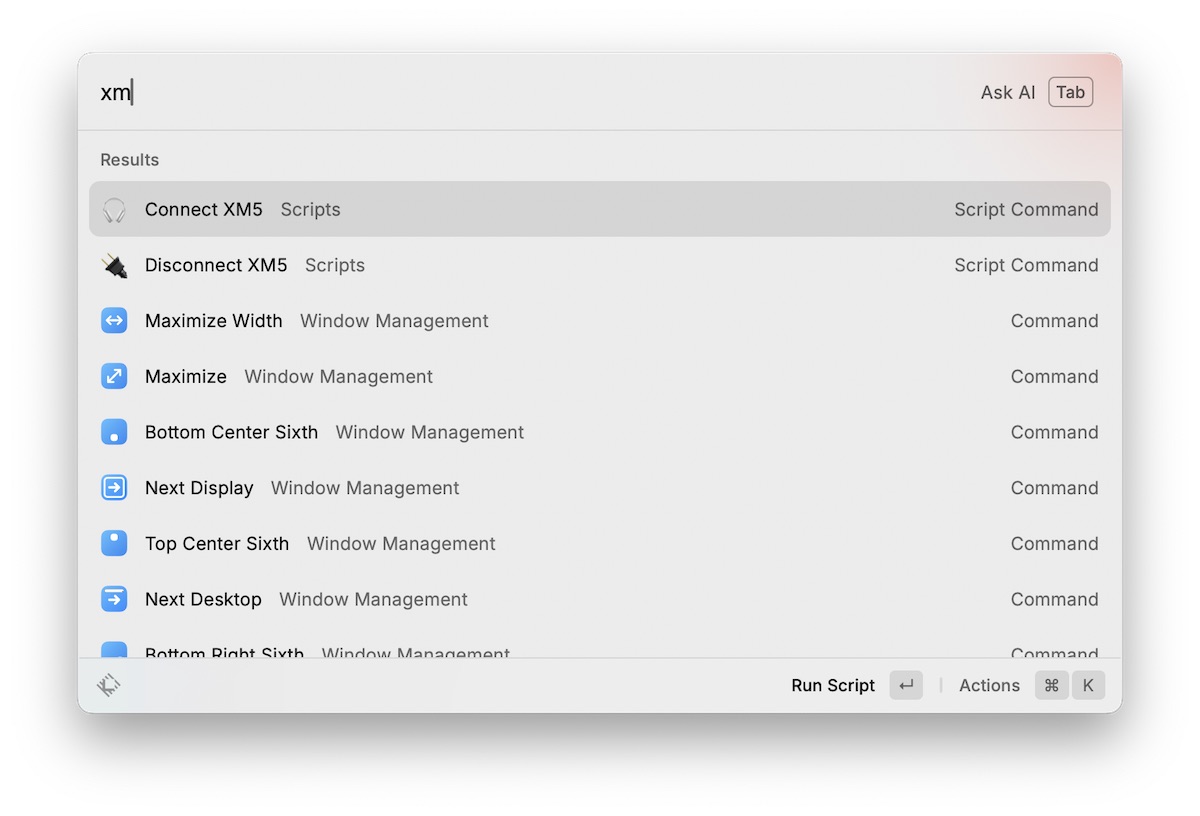Image resolution: width=1200 pixels, height=816 pixels.
Task: Click the plug icon beside Disconnect XM5
Action: tap(114, 265)
